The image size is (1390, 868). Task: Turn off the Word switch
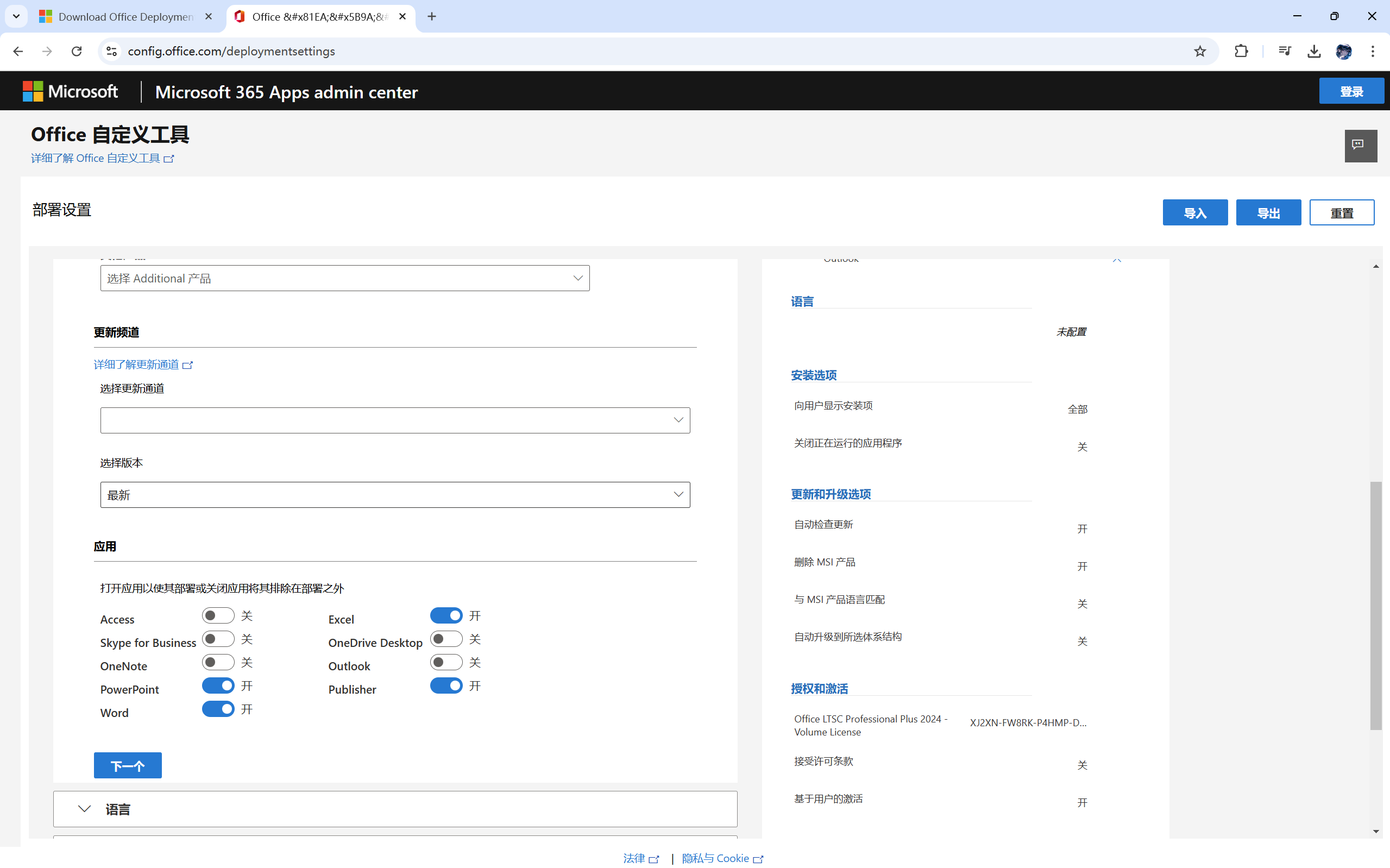pos(218,709)
